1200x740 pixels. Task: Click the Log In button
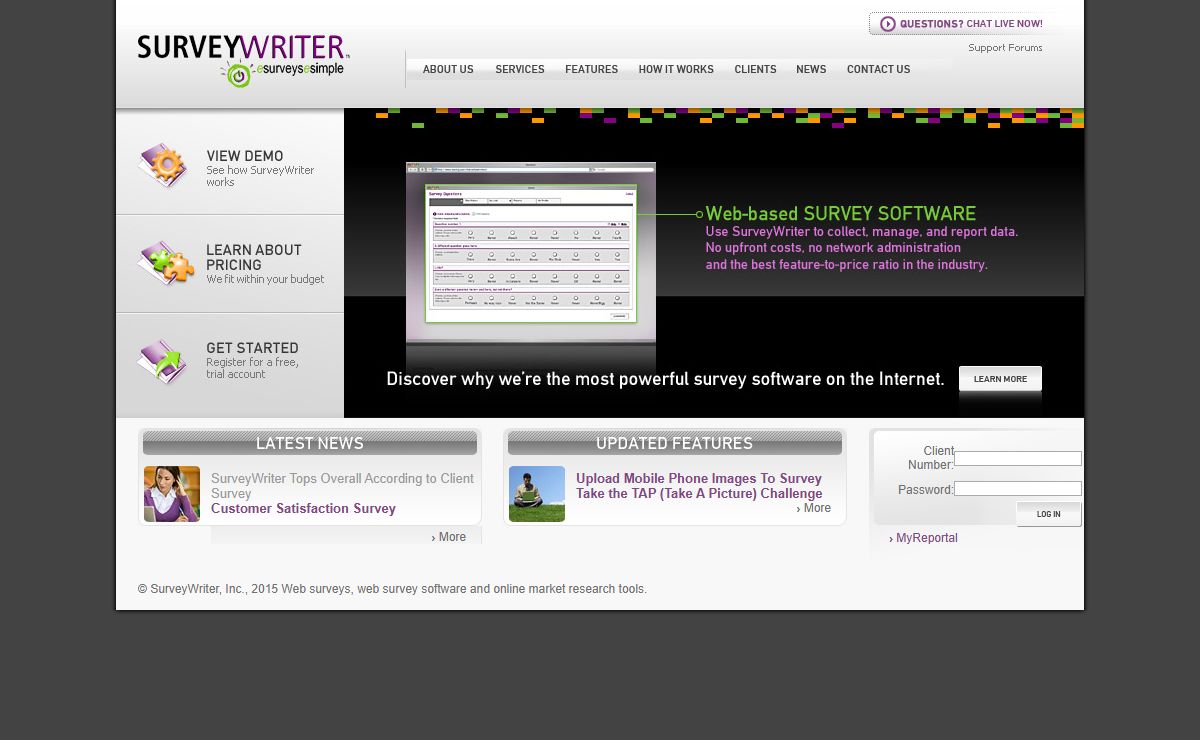(x=1048, y=514)
